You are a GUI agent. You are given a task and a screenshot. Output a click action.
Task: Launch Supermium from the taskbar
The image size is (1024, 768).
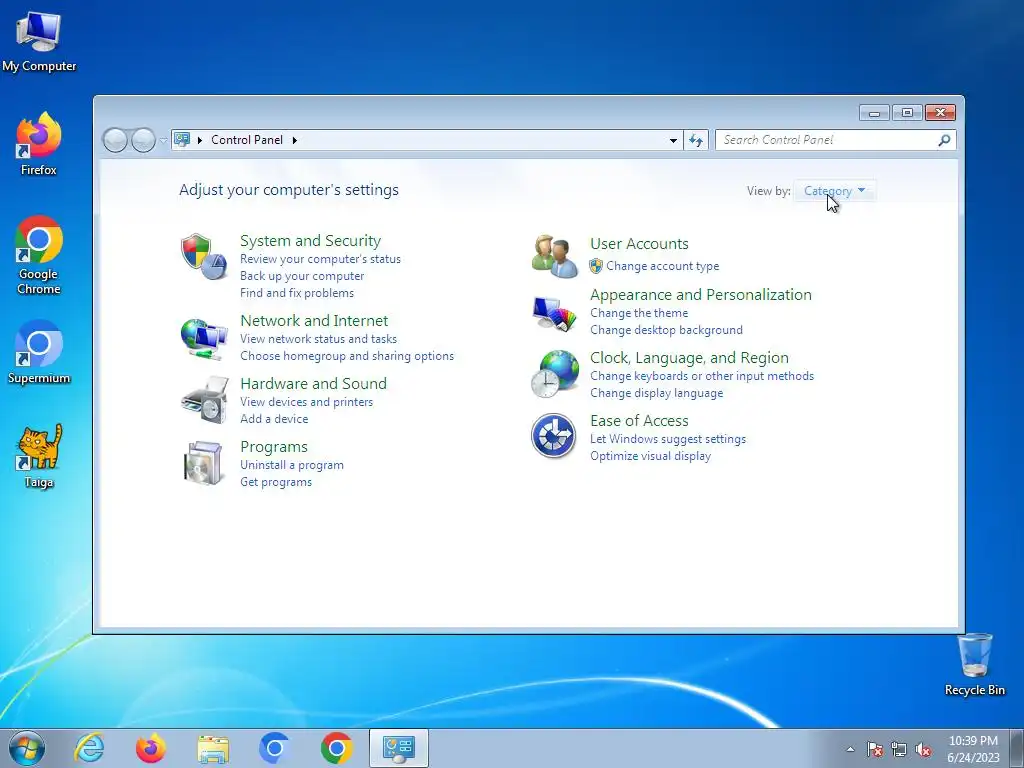274,748
